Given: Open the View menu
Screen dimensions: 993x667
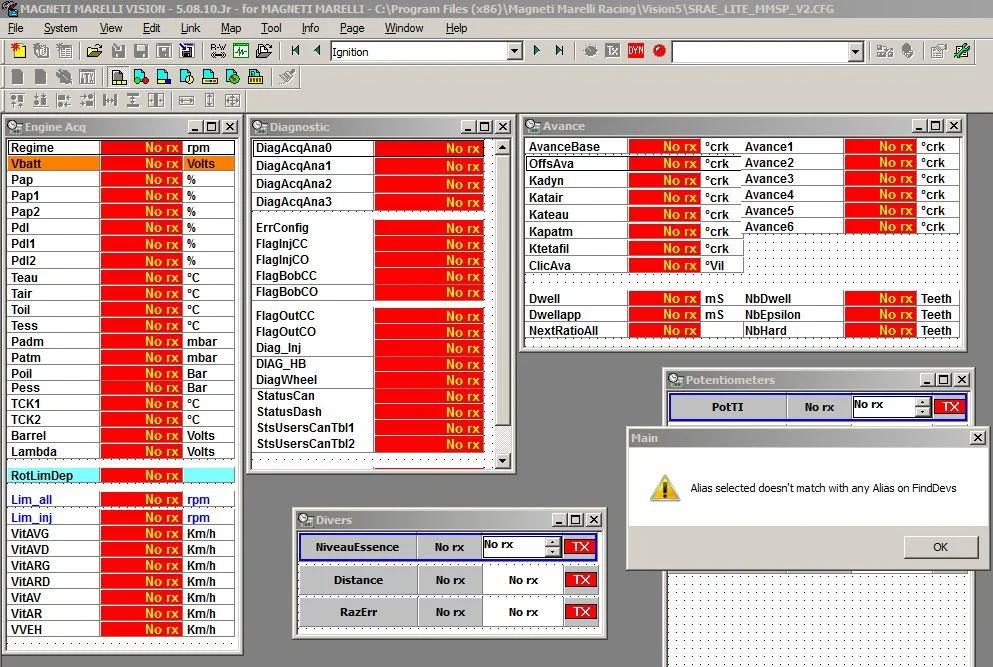Looking at the screenshot, I should (111, 28).
